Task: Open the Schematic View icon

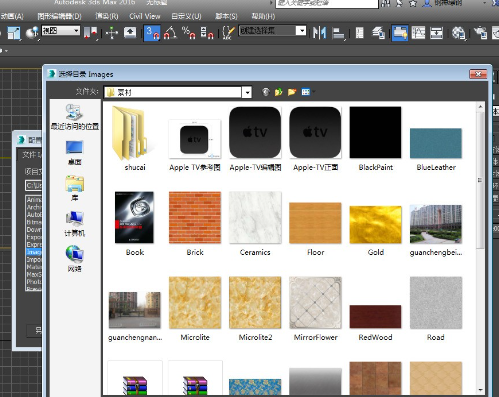Action: point(436,33)
